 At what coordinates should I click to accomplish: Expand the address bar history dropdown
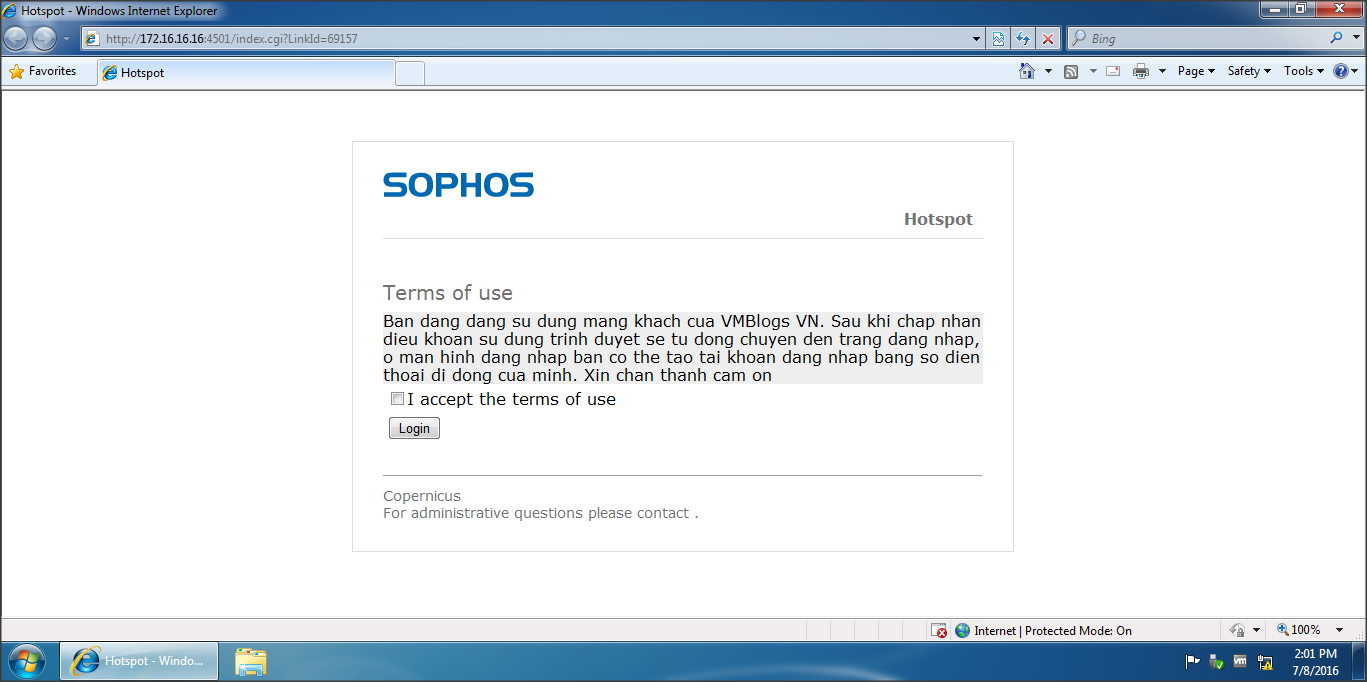(977, 39)
